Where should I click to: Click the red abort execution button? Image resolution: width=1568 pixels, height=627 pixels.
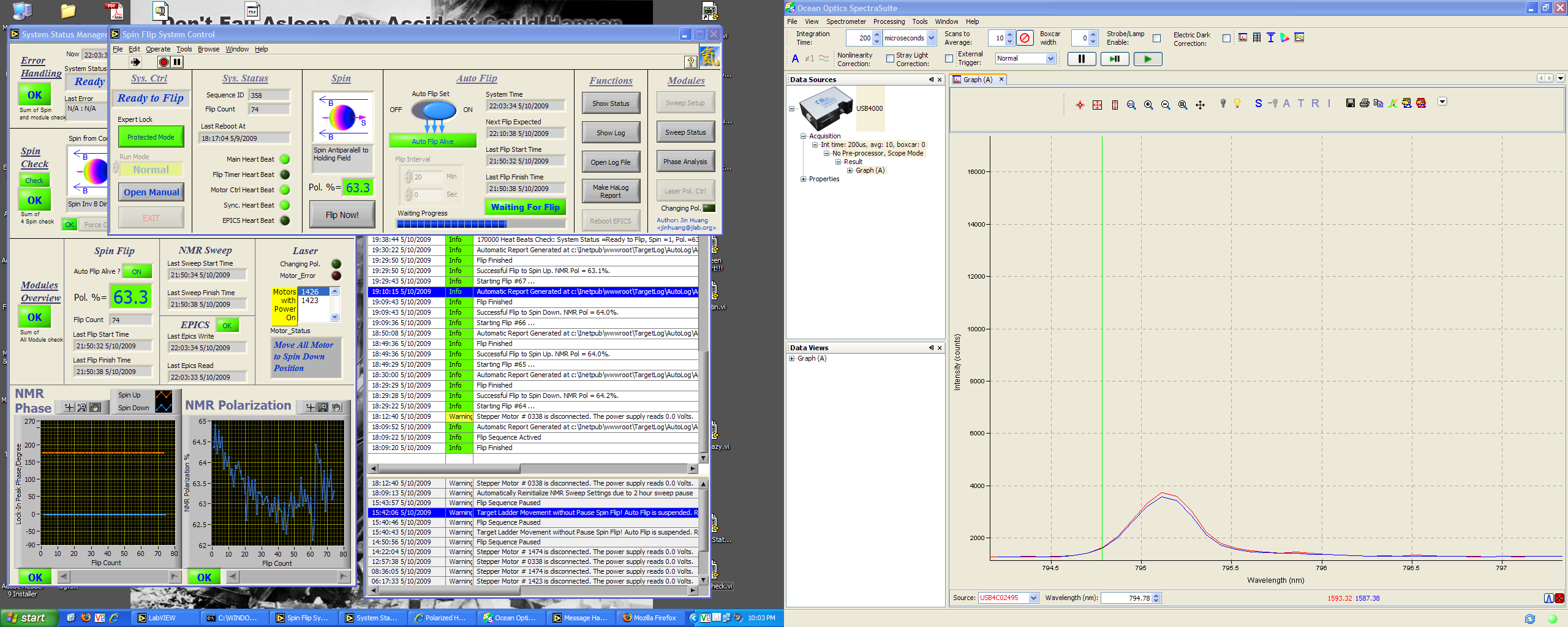(x=164, y=62)
